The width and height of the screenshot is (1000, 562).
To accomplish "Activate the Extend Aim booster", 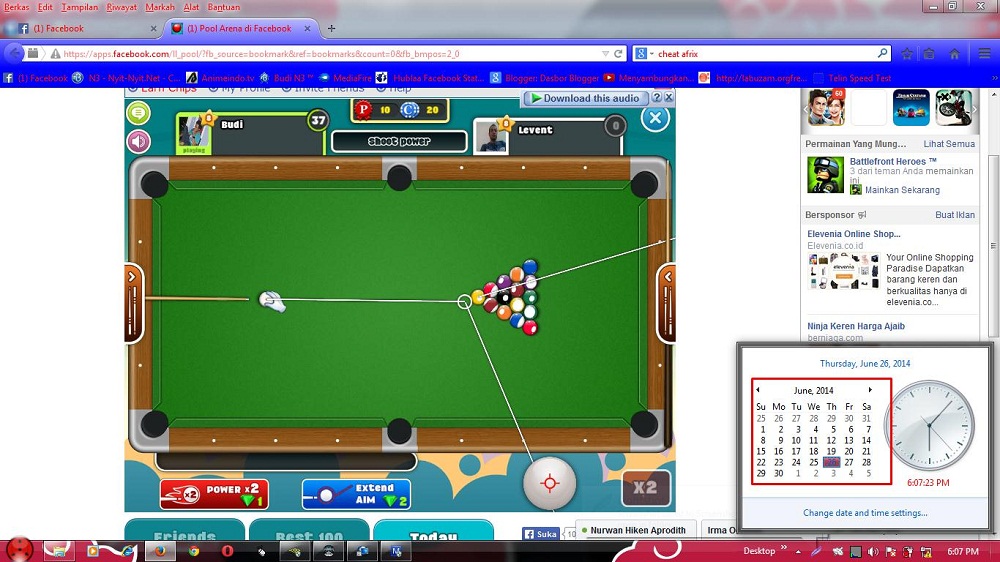I will [356, 494].
